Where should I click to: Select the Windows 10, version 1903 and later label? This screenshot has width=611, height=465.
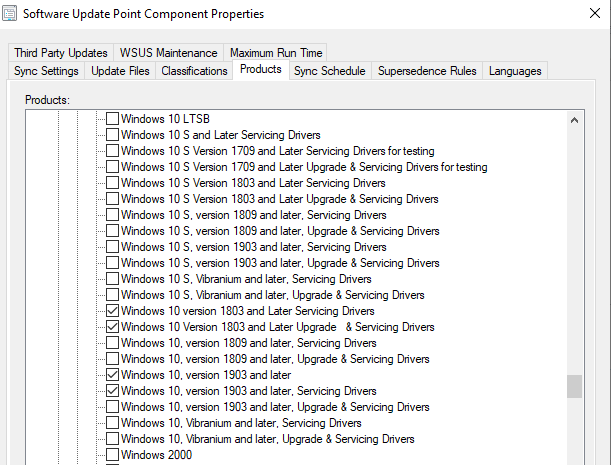(206, 375)
